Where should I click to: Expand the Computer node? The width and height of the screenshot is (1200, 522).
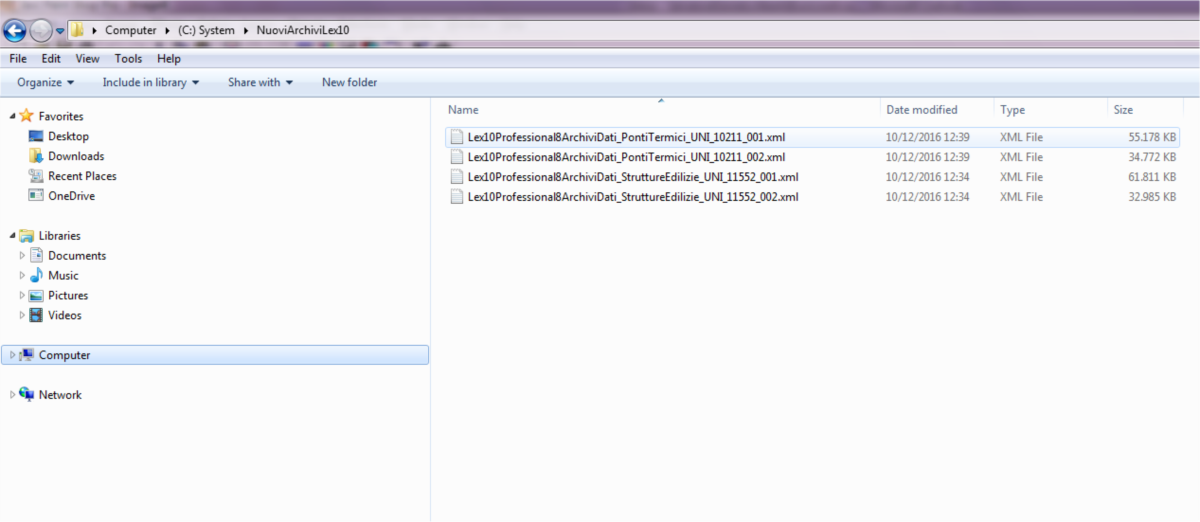tap(13, 355)
